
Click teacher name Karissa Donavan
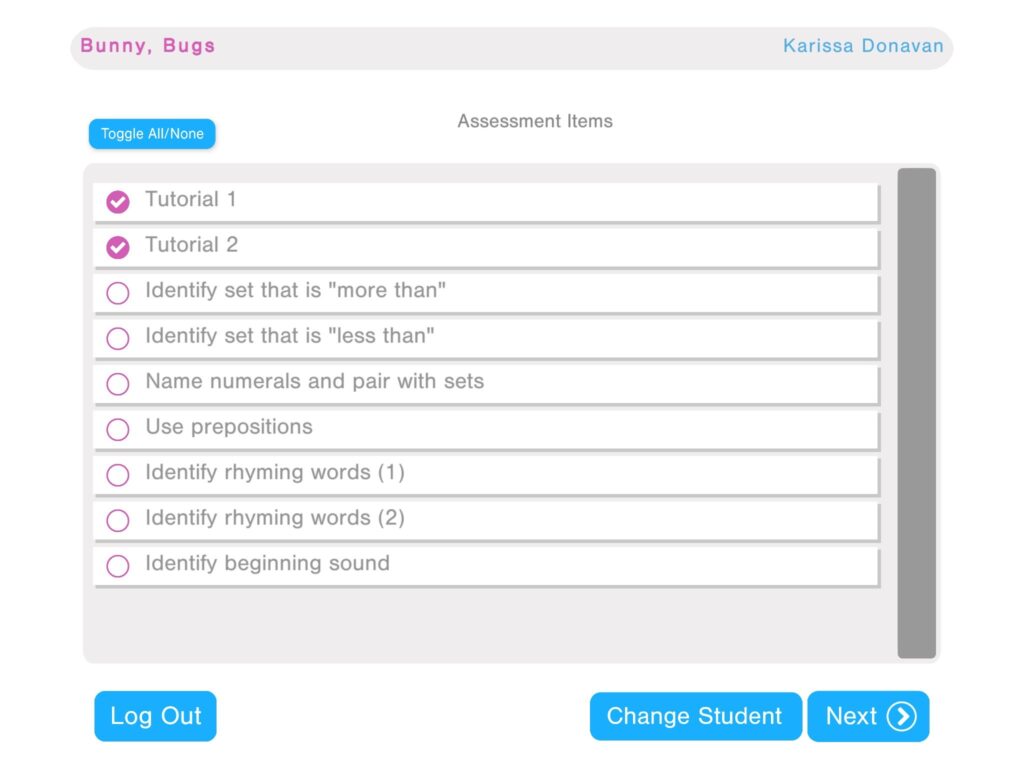pos(863,46)
